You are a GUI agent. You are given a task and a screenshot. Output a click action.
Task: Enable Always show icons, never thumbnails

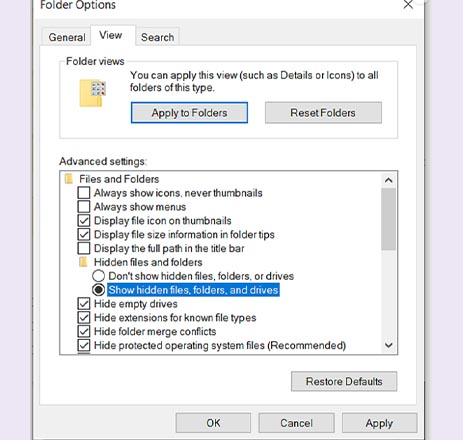point(84,193)
